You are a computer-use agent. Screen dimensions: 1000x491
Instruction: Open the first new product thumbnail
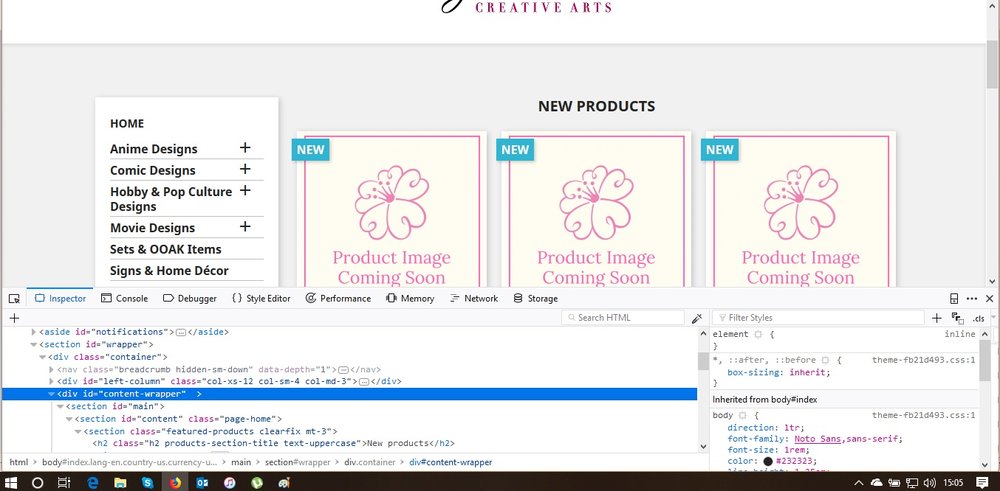point(392,210)
